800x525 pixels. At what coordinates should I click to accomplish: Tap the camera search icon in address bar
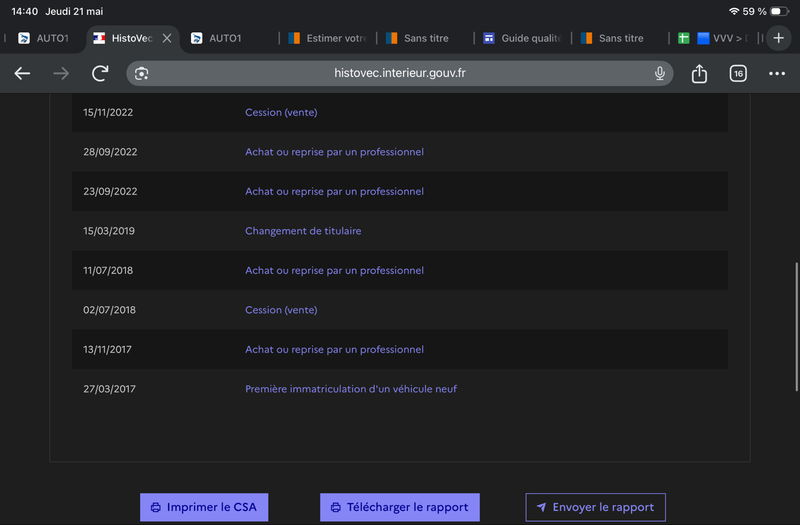pyautogui.click(x=141, y=73)
